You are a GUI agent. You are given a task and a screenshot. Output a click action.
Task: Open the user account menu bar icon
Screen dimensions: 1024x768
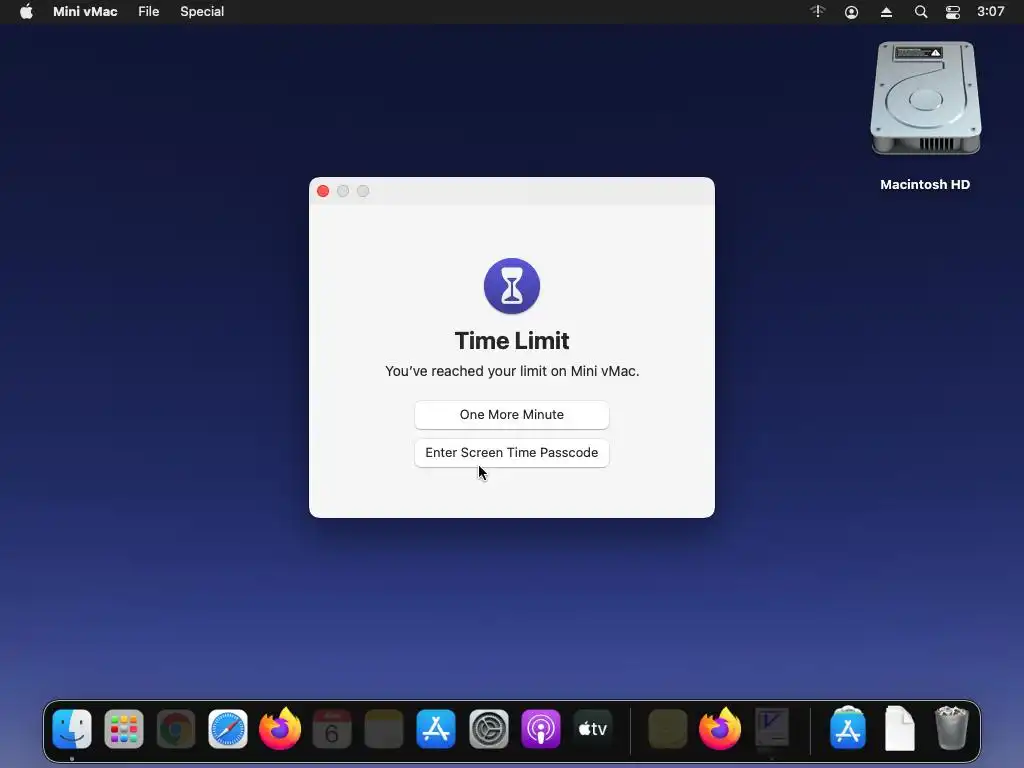(851, 12)
